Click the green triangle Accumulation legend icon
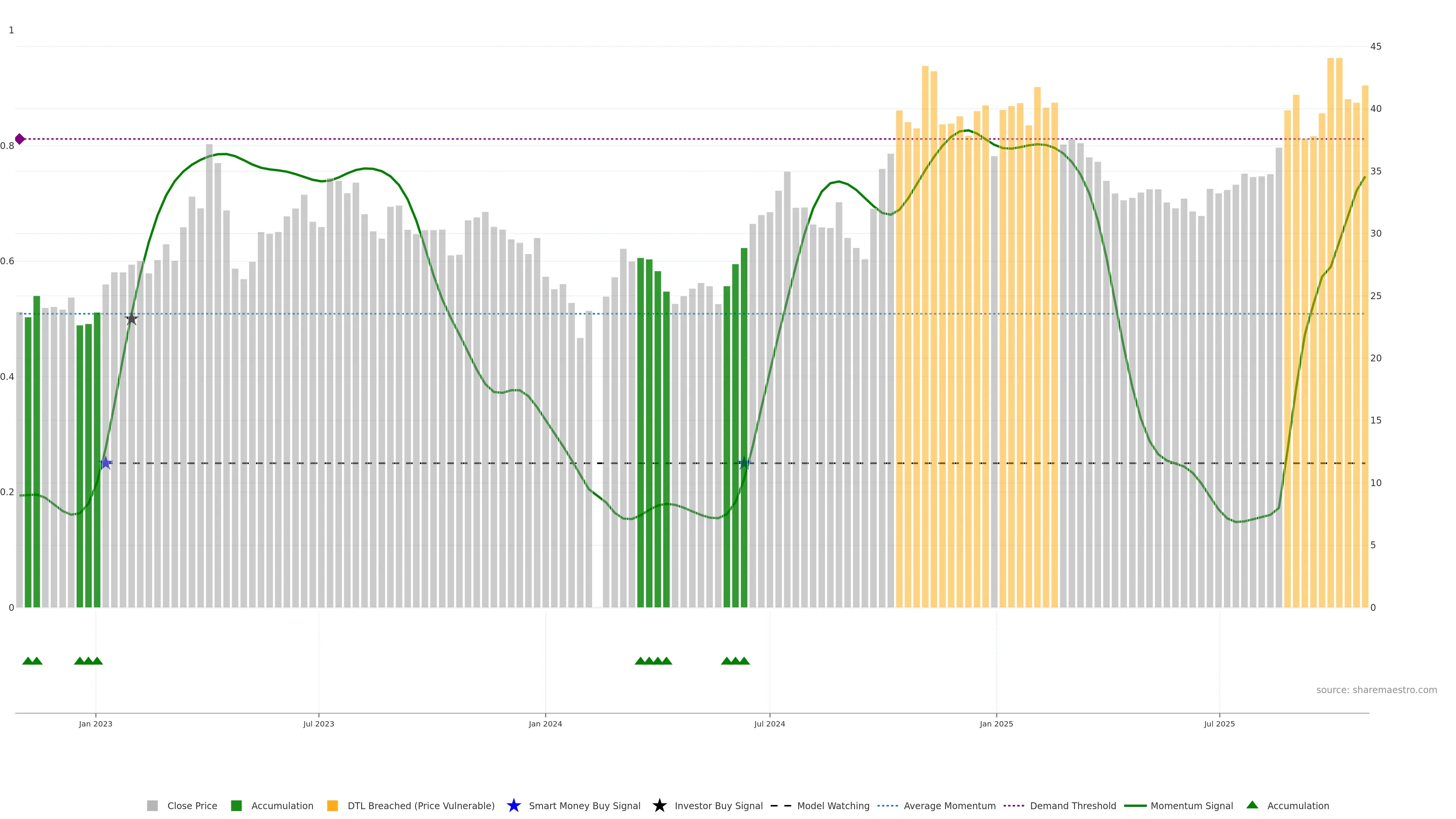1456x819 pixels. pos(1252,805)
